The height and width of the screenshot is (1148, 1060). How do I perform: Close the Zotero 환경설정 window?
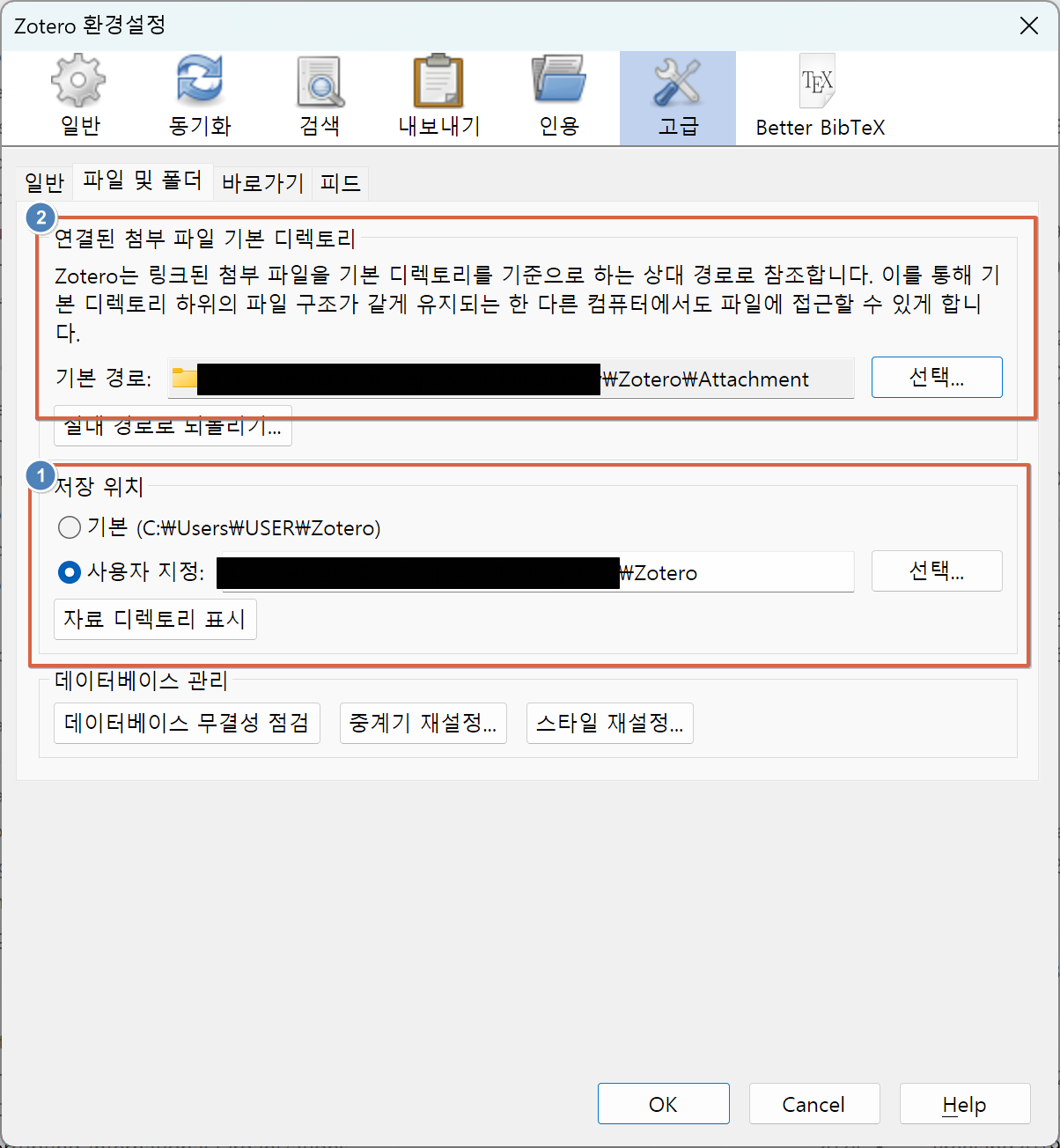1028,26
